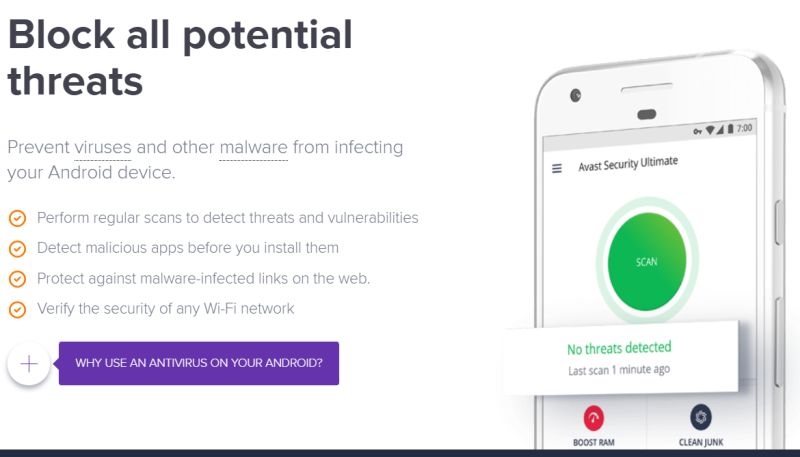This screenshot has width=800, height=457.
Task: Click the checkmark beside 'Perform regular scans'
Action: pyautogui.click(x=17, y=218)
